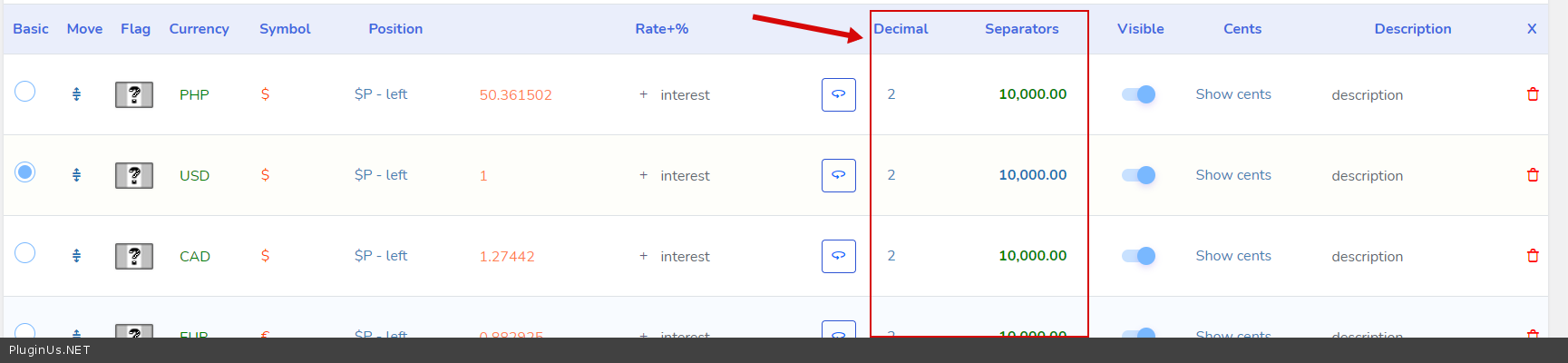Viewport: 1568px width, 363px height.
Task: Toggle visibility switch for PHP
Action: (1138, 94)
